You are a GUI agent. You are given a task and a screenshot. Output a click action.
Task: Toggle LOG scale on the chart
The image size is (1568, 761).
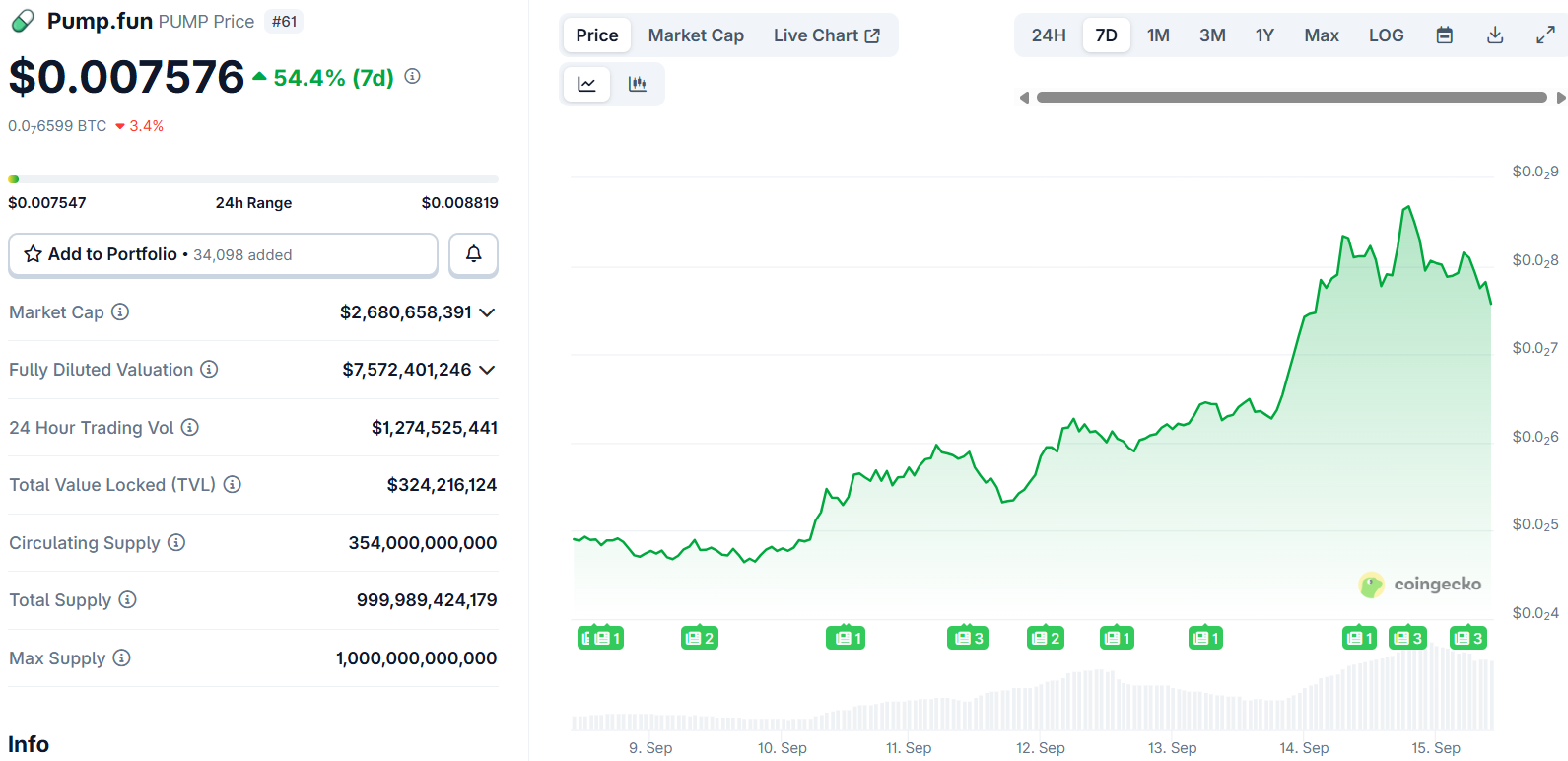tap(1386, 35)
